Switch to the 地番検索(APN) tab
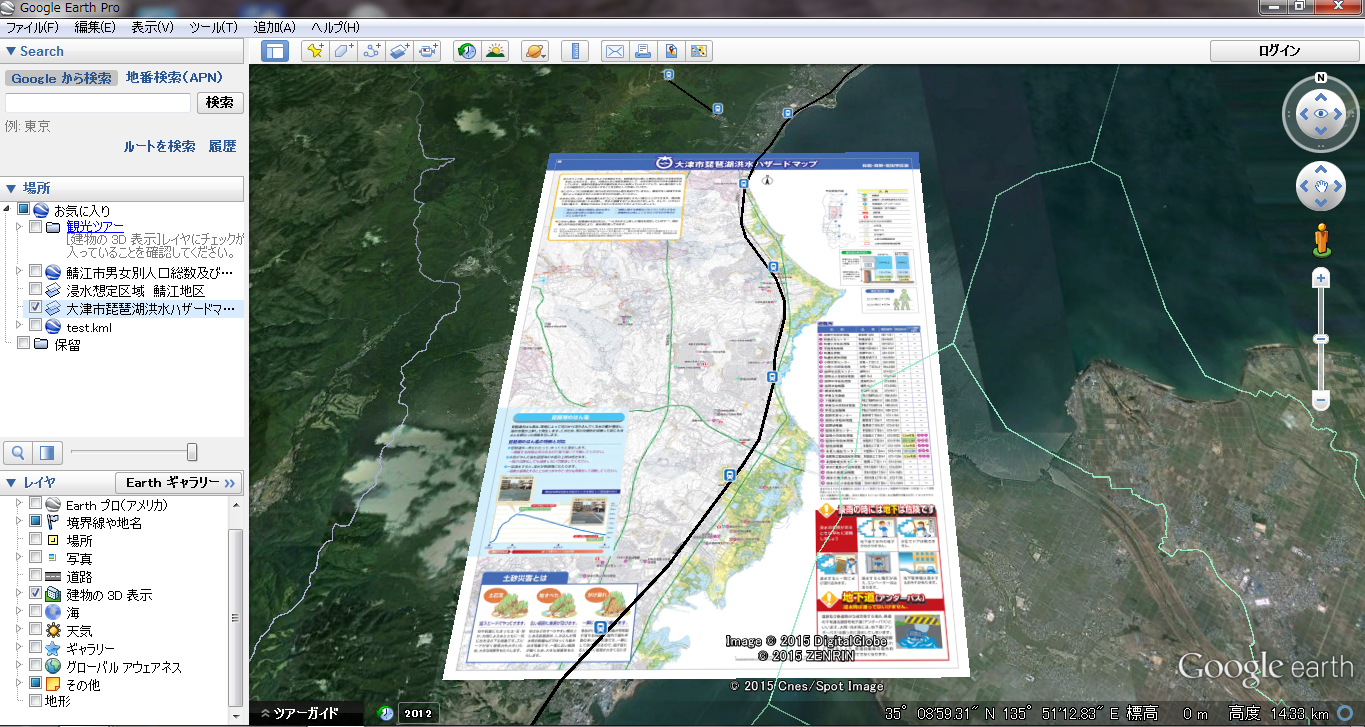The image size is (1365, 727). (x=174, y=78)
